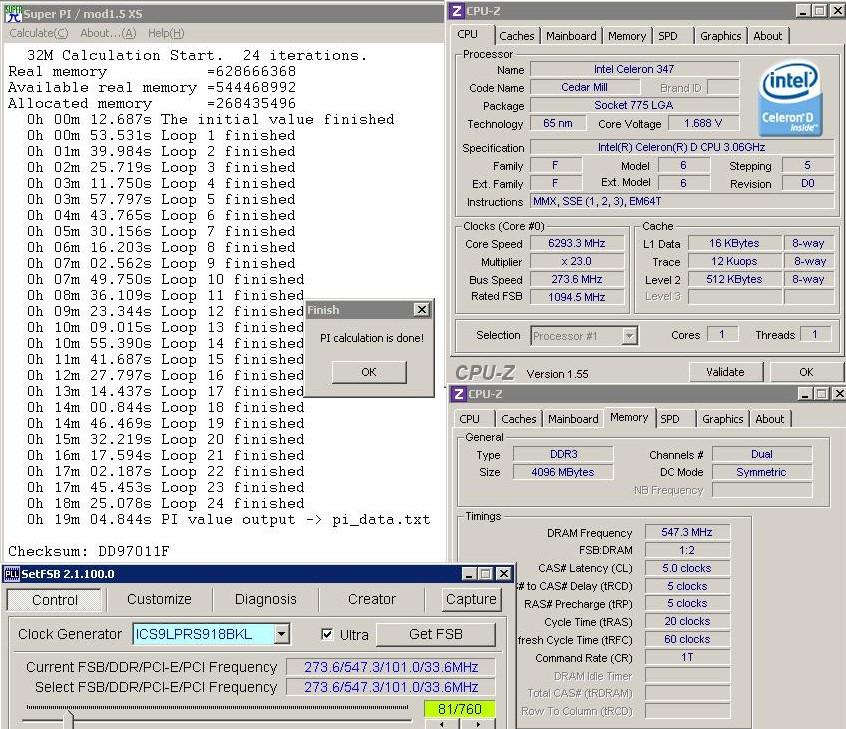Open the About menu in Super PI
846x729 pixels.
108,33
